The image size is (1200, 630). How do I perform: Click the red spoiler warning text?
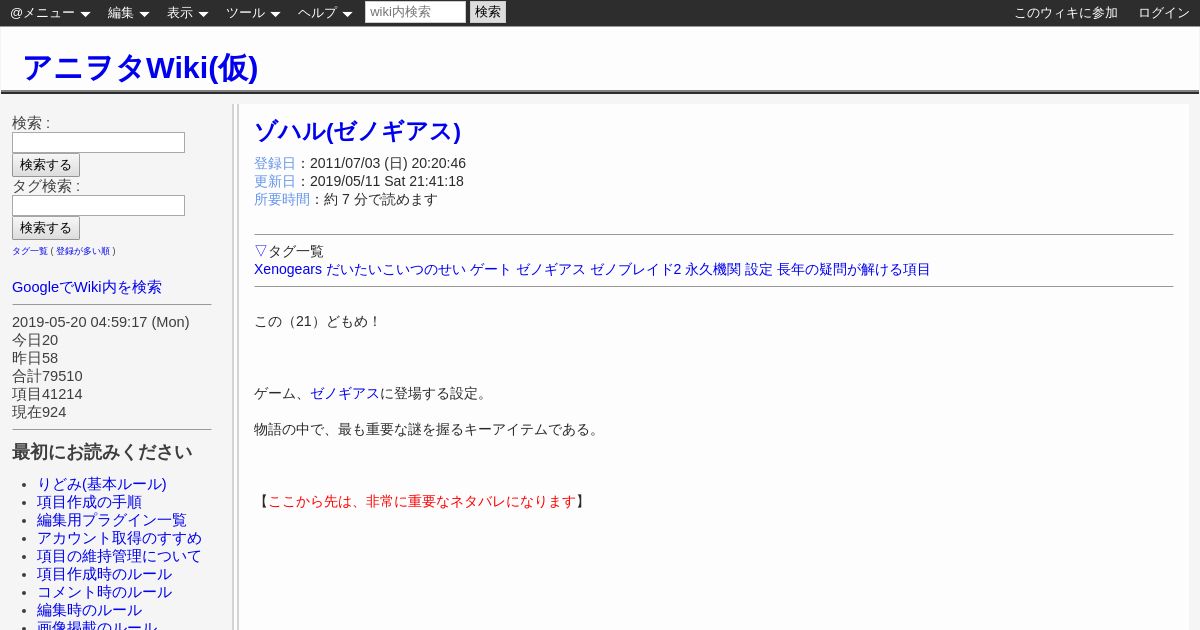click(422, 501)
